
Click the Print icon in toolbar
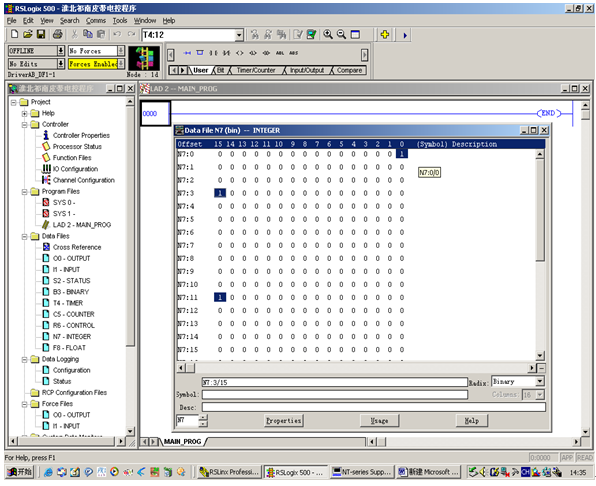pyautogui.click(x=57, y=35)
